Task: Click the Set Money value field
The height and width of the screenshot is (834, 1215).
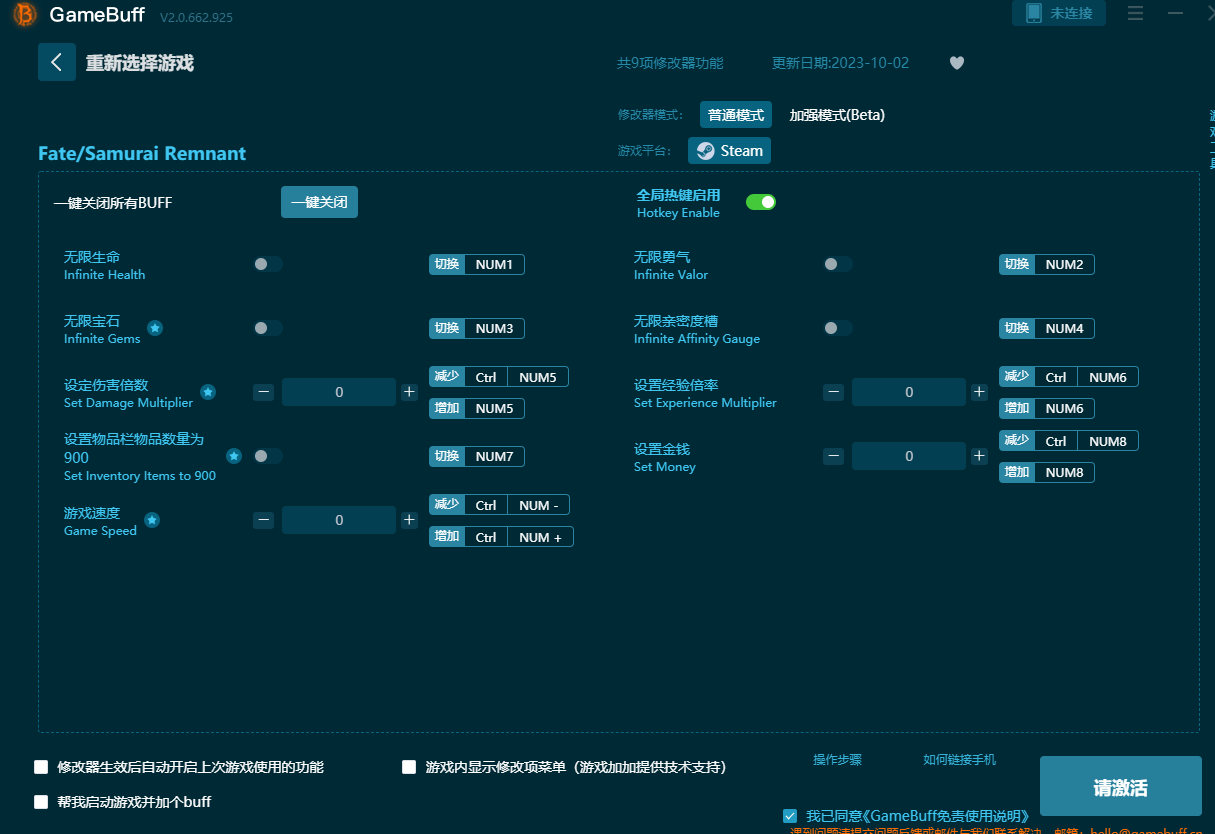Action: click(x=909, y=457)
